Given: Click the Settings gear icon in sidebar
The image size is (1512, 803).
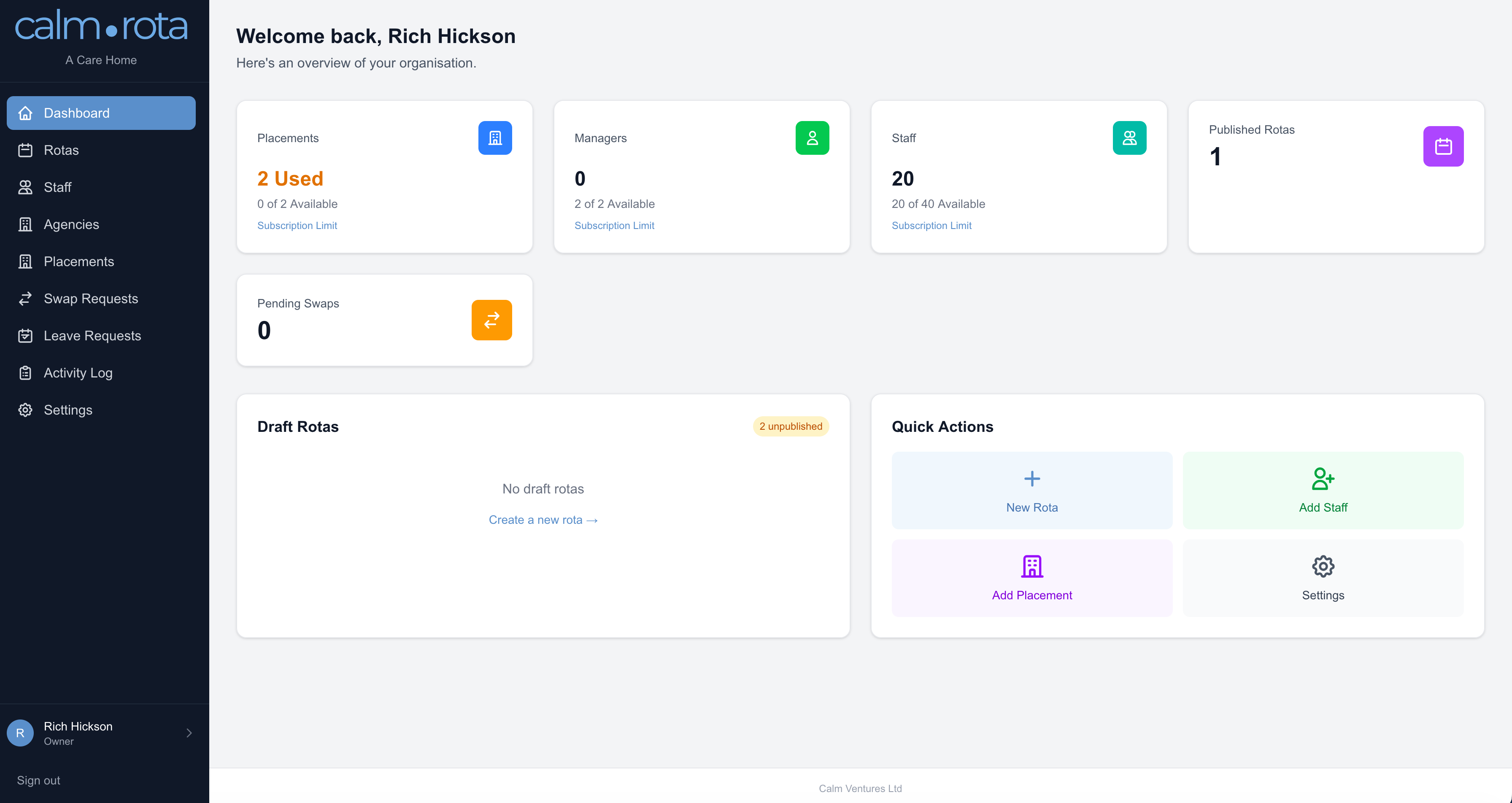Looking at the screenshot, I should 26,410.
